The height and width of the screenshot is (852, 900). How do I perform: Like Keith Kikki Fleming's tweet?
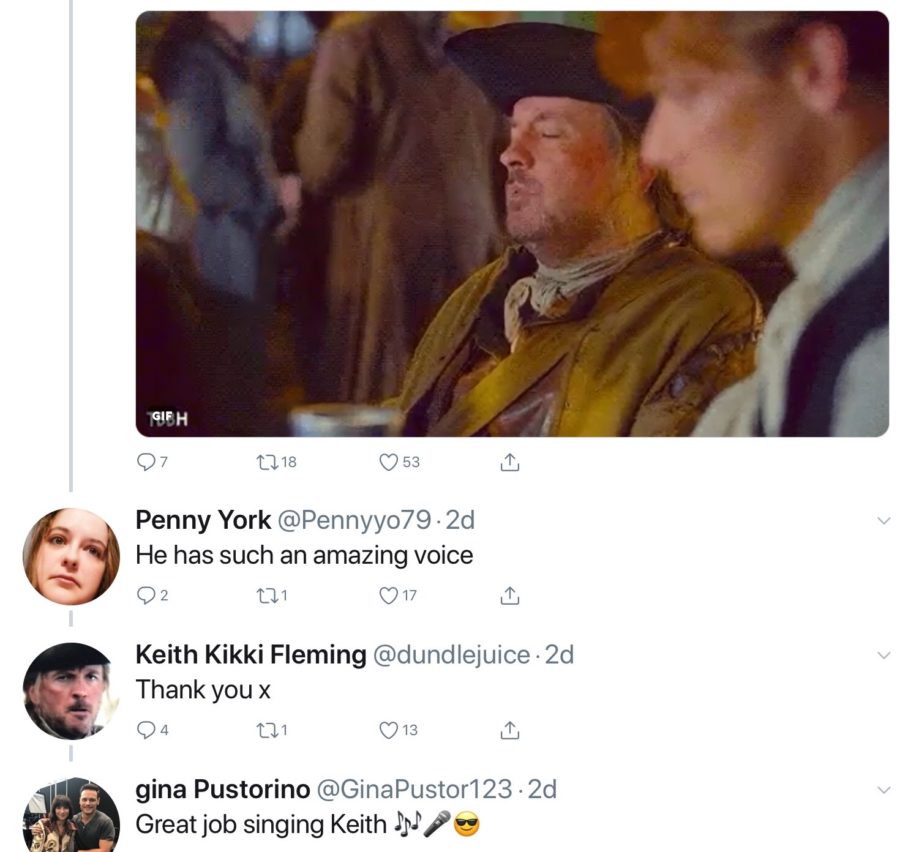coord(389,730)
